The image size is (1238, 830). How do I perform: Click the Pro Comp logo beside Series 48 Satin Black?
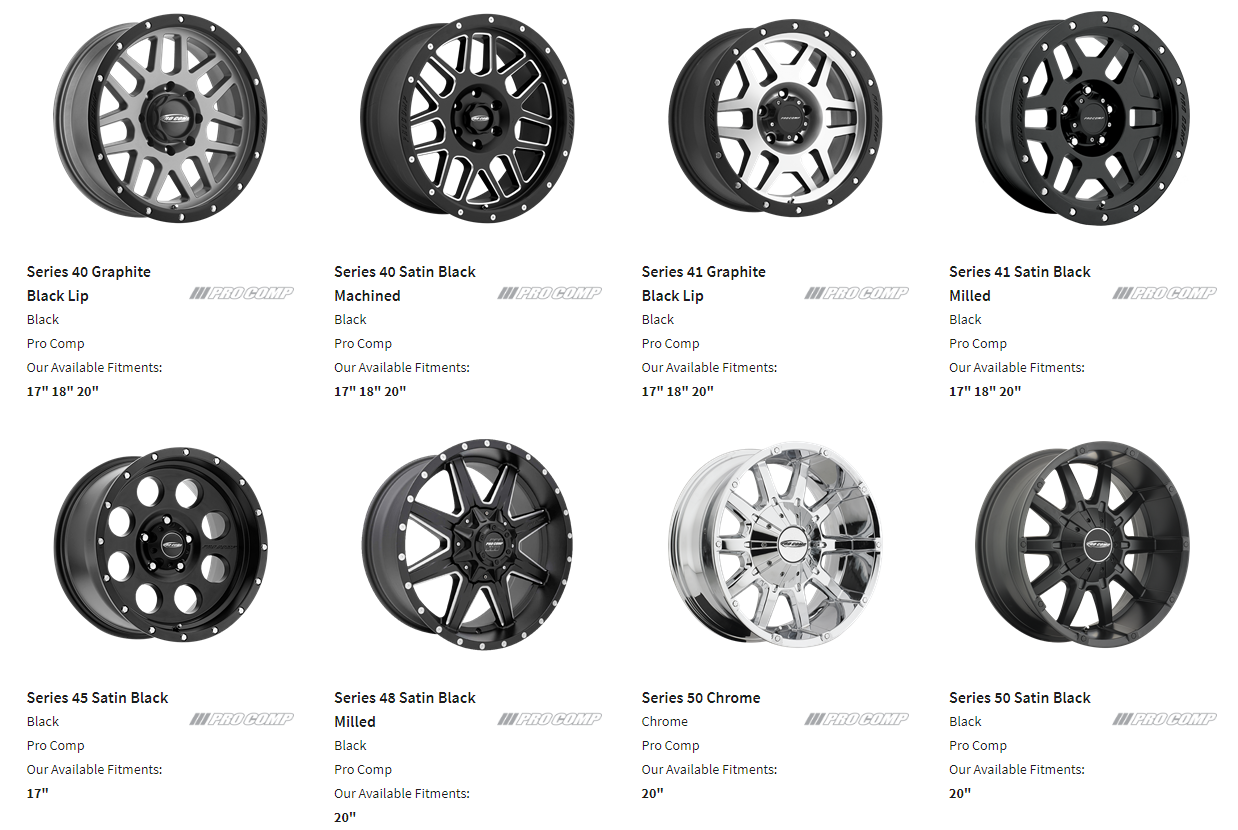550,719
